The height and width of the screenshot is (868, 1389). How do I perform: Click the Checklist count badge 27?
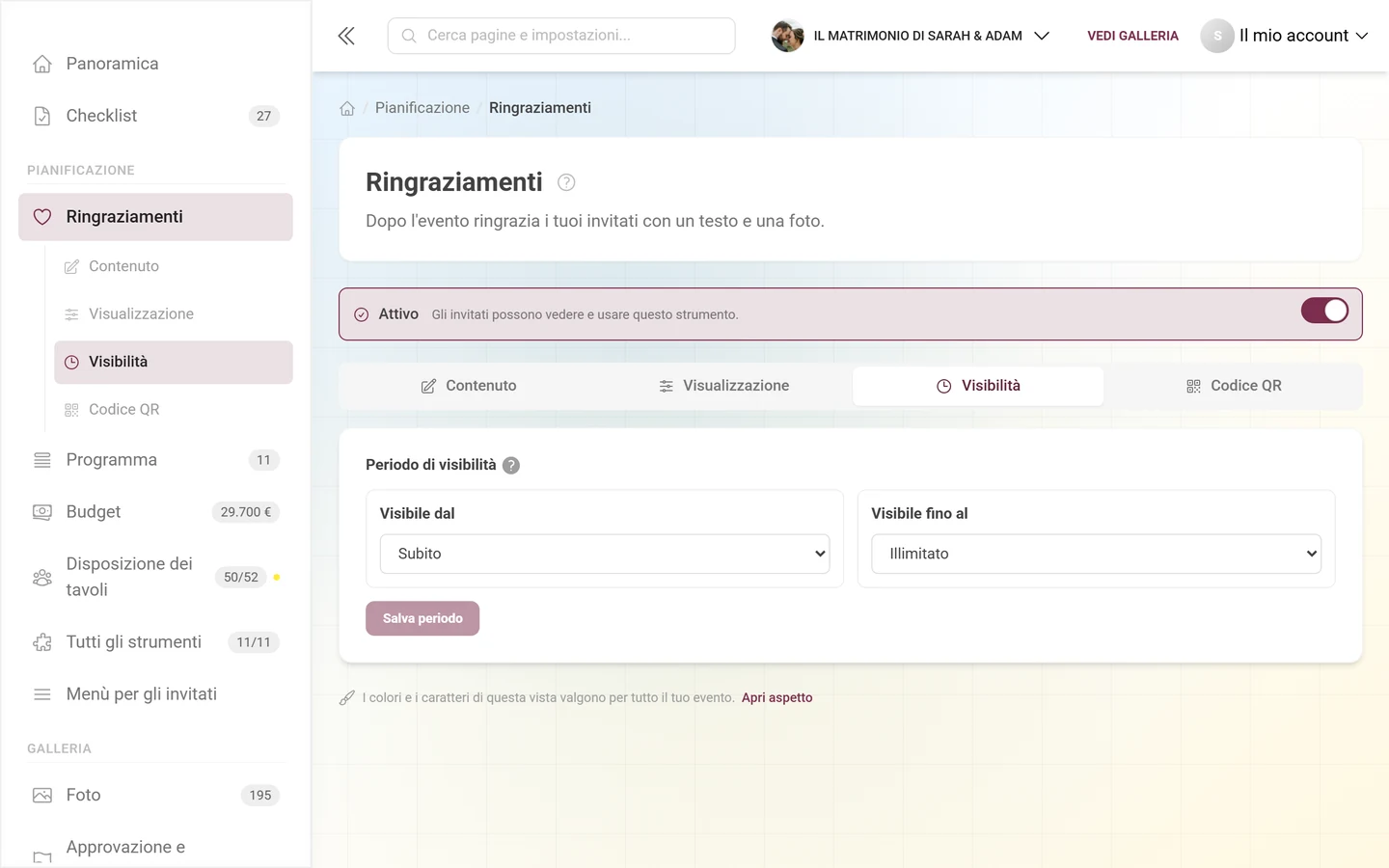tap(264, 116)
